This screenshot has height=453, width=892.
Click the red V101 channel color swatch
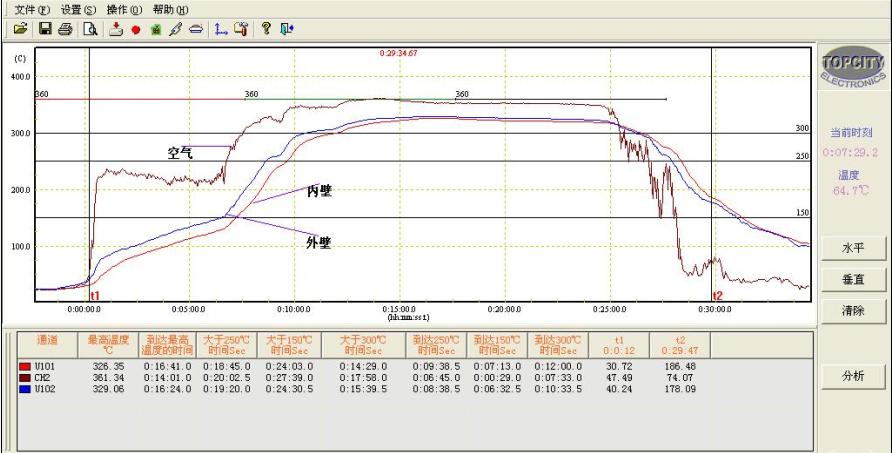[x=25, y=367]
